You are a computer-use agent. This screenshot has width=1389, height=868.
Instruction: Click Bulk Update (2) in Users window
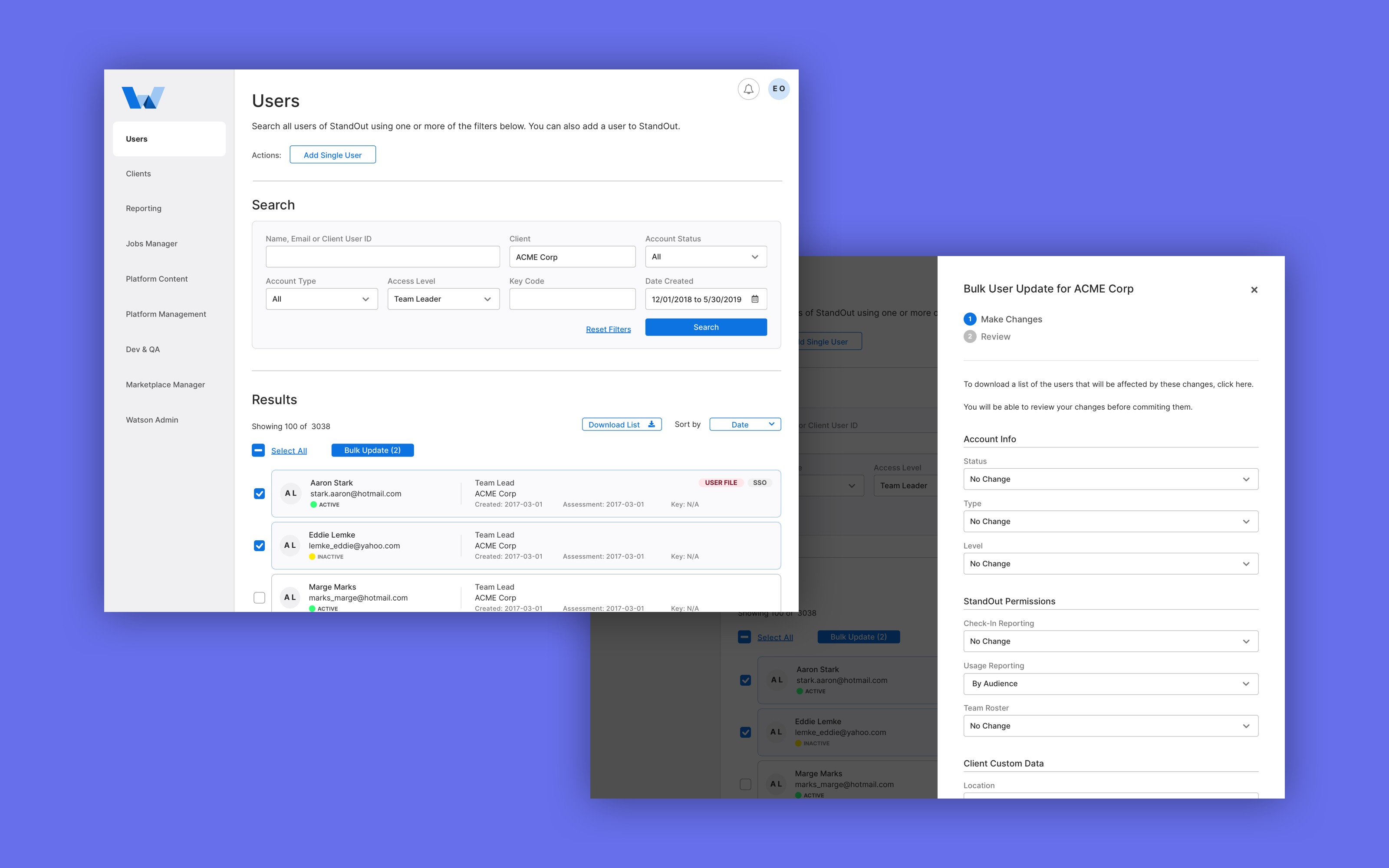[x=372, y=450]
